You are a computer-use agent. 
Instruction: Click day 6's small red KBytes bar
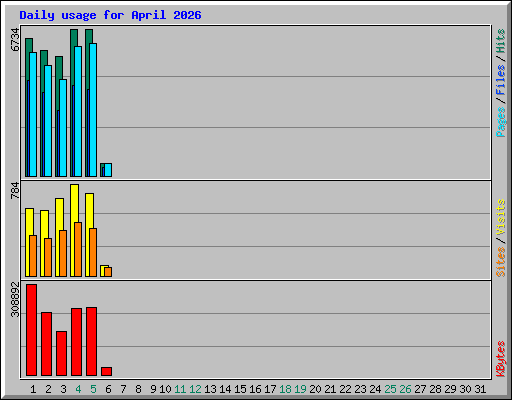[107, 372]
